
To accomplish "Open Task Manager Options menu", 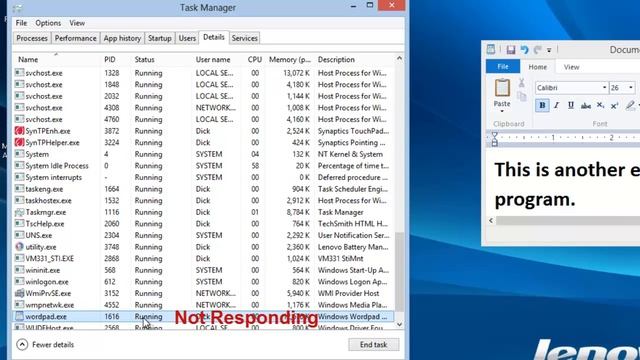I will [48, 23].
